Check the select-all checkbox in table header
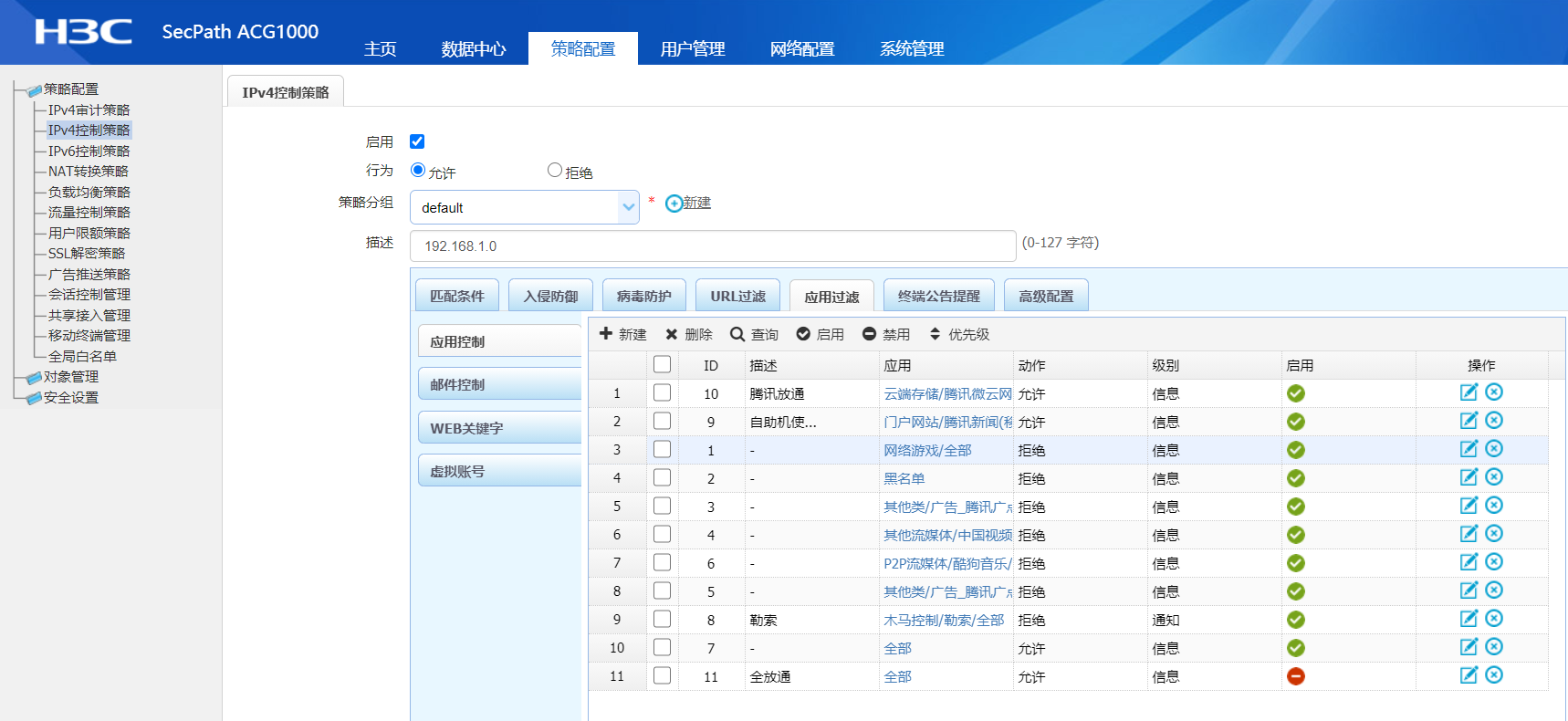The image size is (1568, 721). point(663,364)
